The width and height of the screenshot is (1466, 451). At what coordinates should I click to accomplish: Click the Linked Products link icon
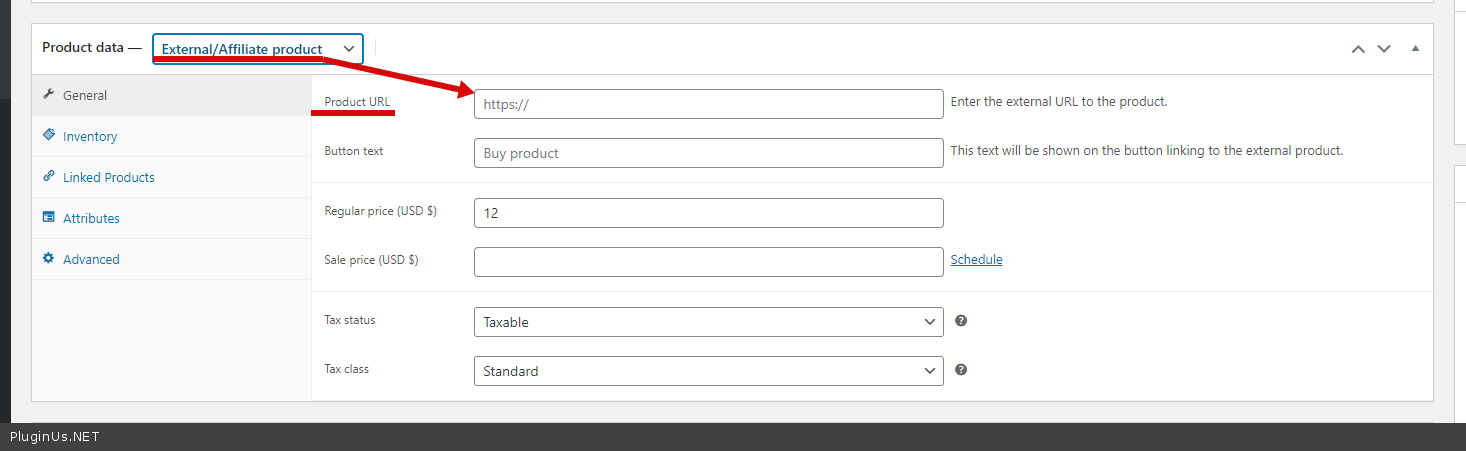pyautogui.click(x=48, y=177)
